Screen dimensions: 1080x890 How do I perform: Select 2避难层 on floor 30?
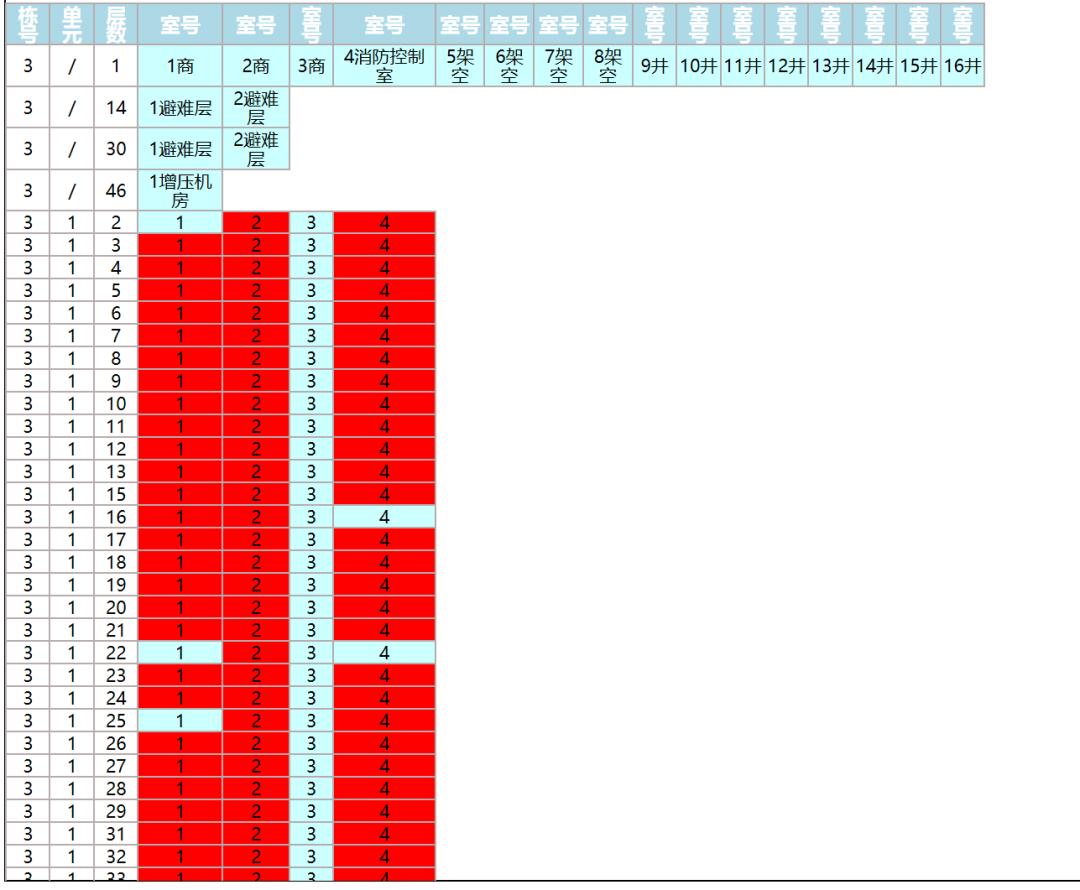coord(256,149)
